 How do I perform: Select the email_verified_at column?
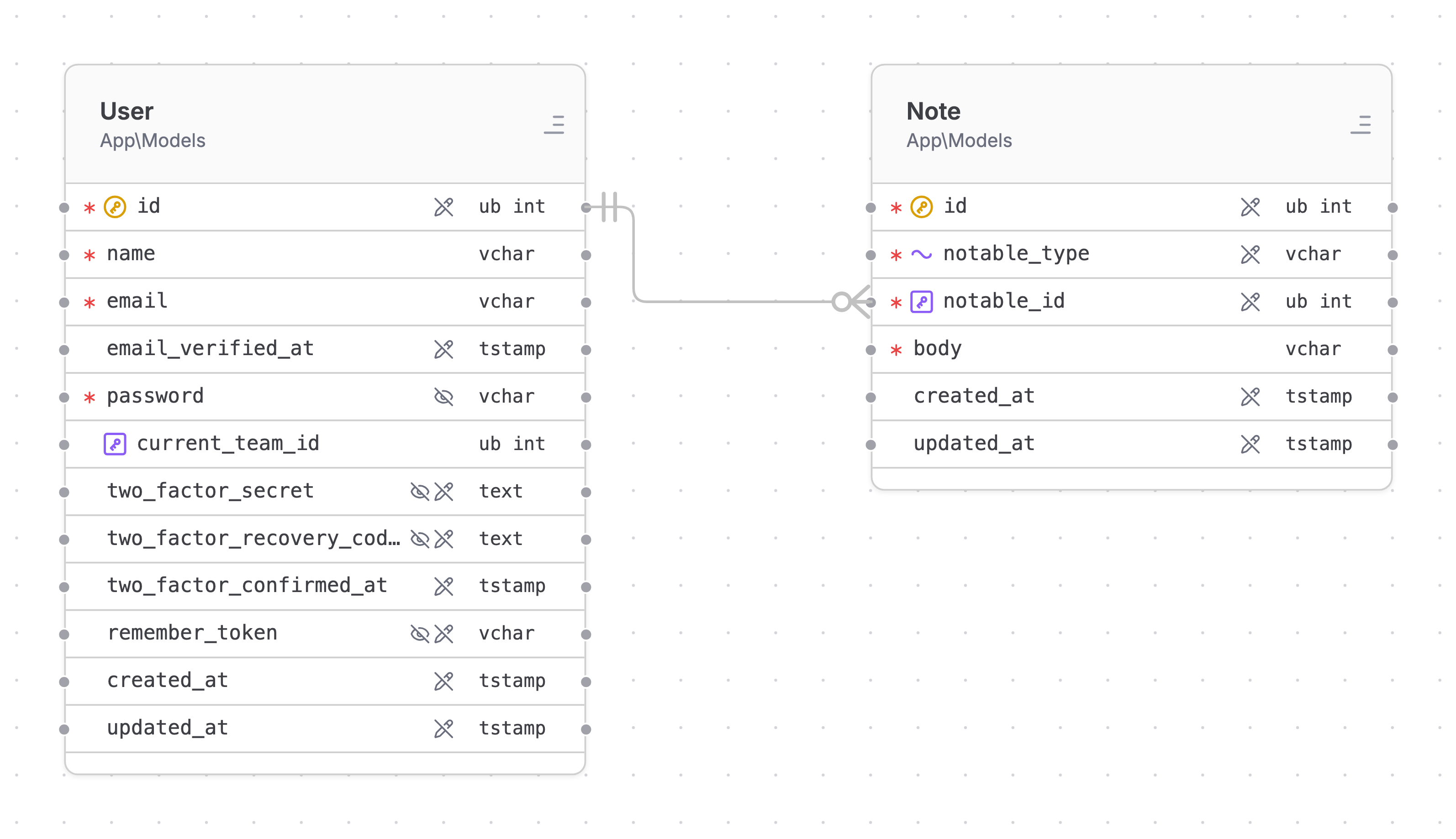tap(325, 349)
